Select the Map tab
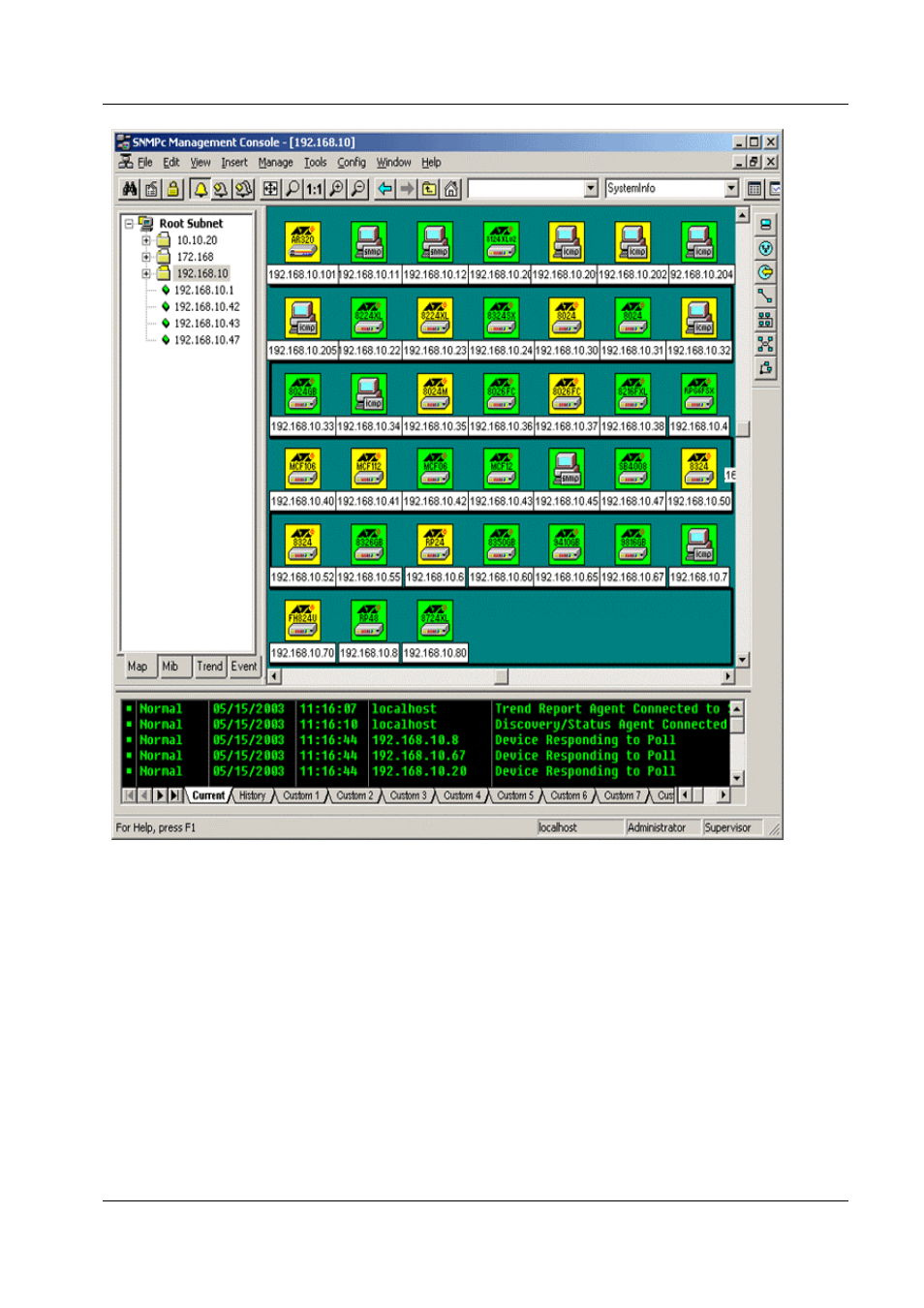This screenshot has height=1308, width=924. click(x=138, y=667)
